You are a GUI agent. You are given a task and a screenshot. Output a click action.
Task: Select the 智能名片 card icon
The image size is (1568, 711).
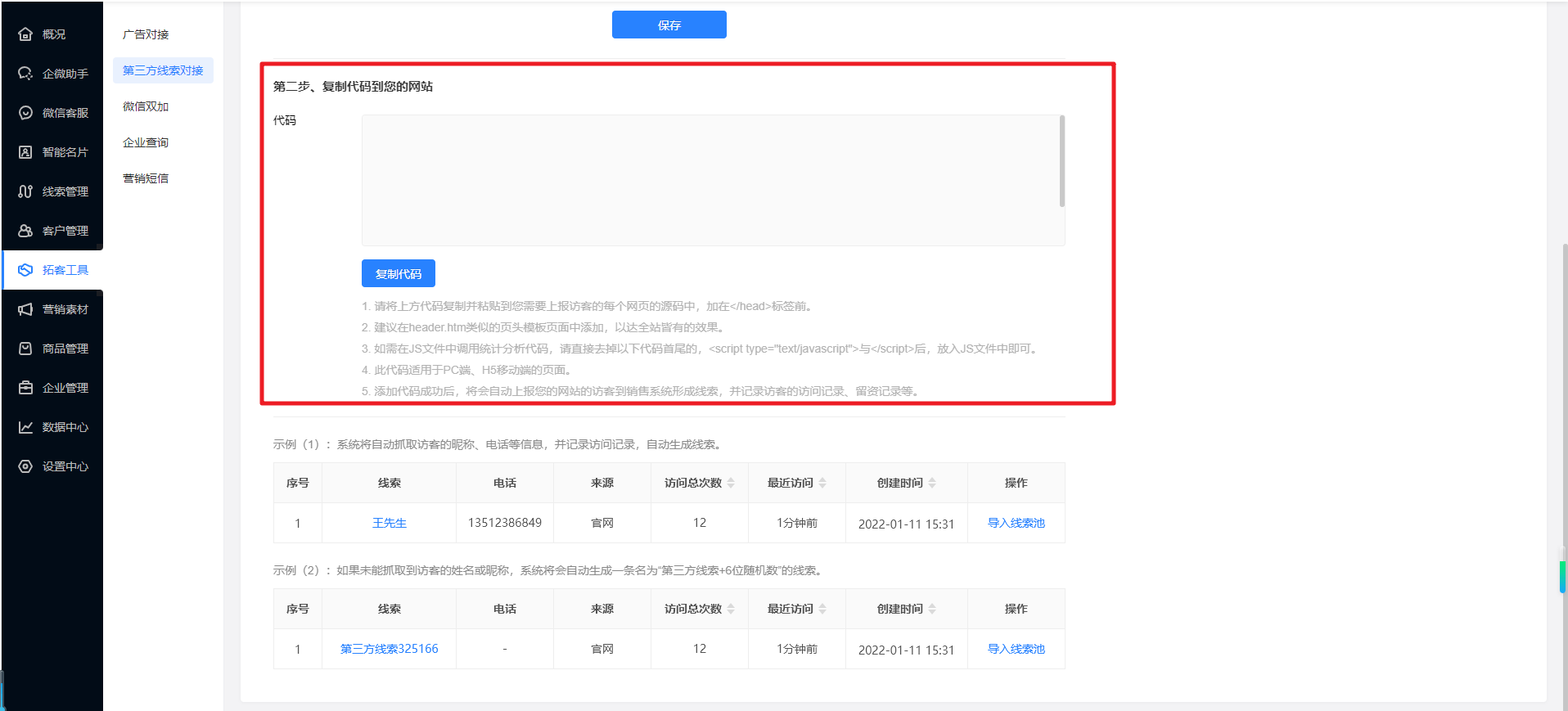click(25, 152)
